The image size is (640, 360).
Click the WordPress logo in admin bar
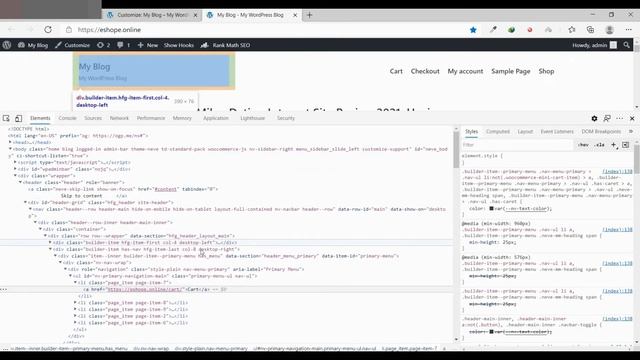7,45
